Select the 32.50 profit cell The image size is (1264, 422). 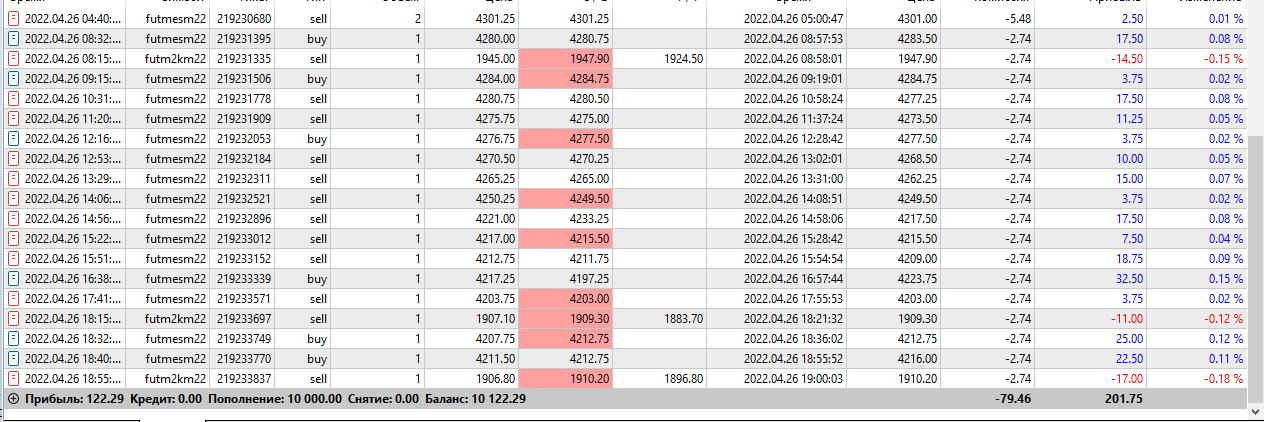click(x=1128, y=279)
